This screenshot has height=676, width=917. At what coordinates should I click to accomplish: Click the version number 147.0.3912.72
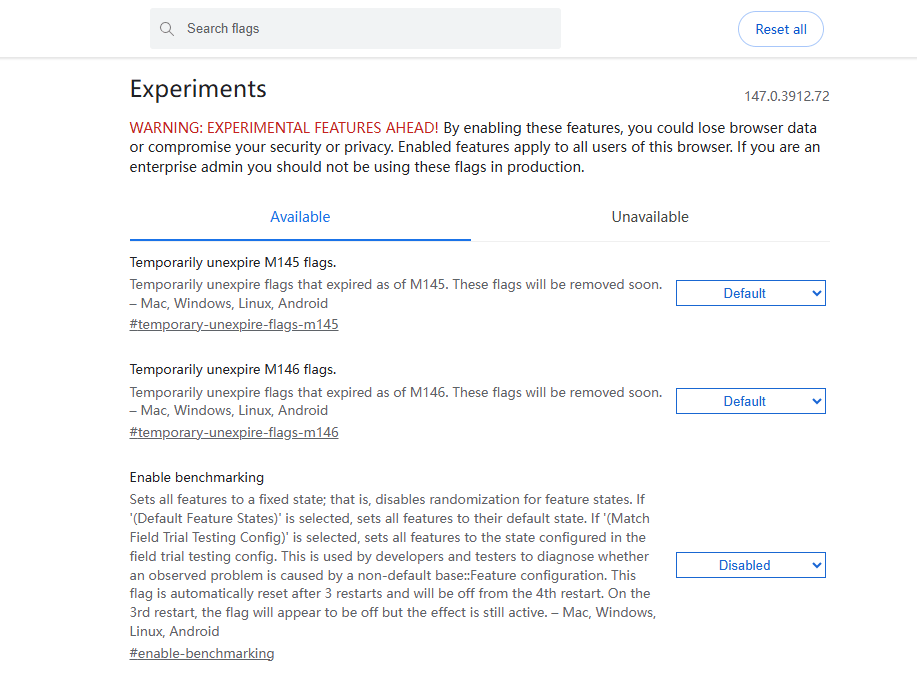pos(786,97)
